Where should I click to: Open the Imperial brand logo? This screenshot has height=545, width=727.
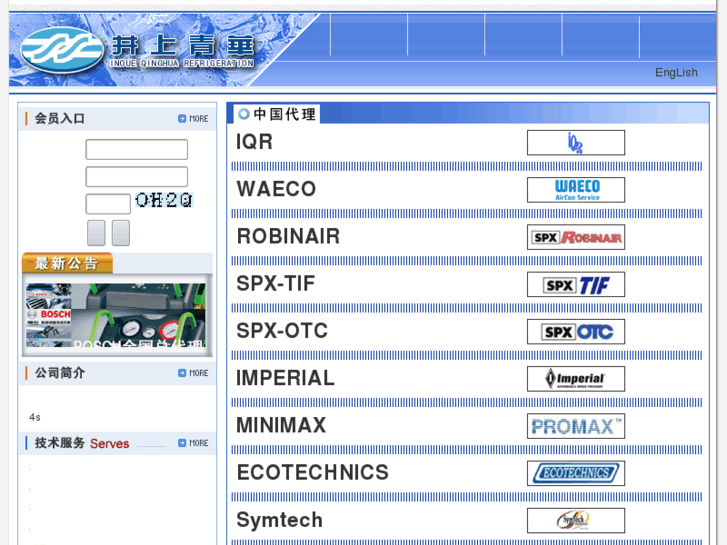[x=576, y=379]
